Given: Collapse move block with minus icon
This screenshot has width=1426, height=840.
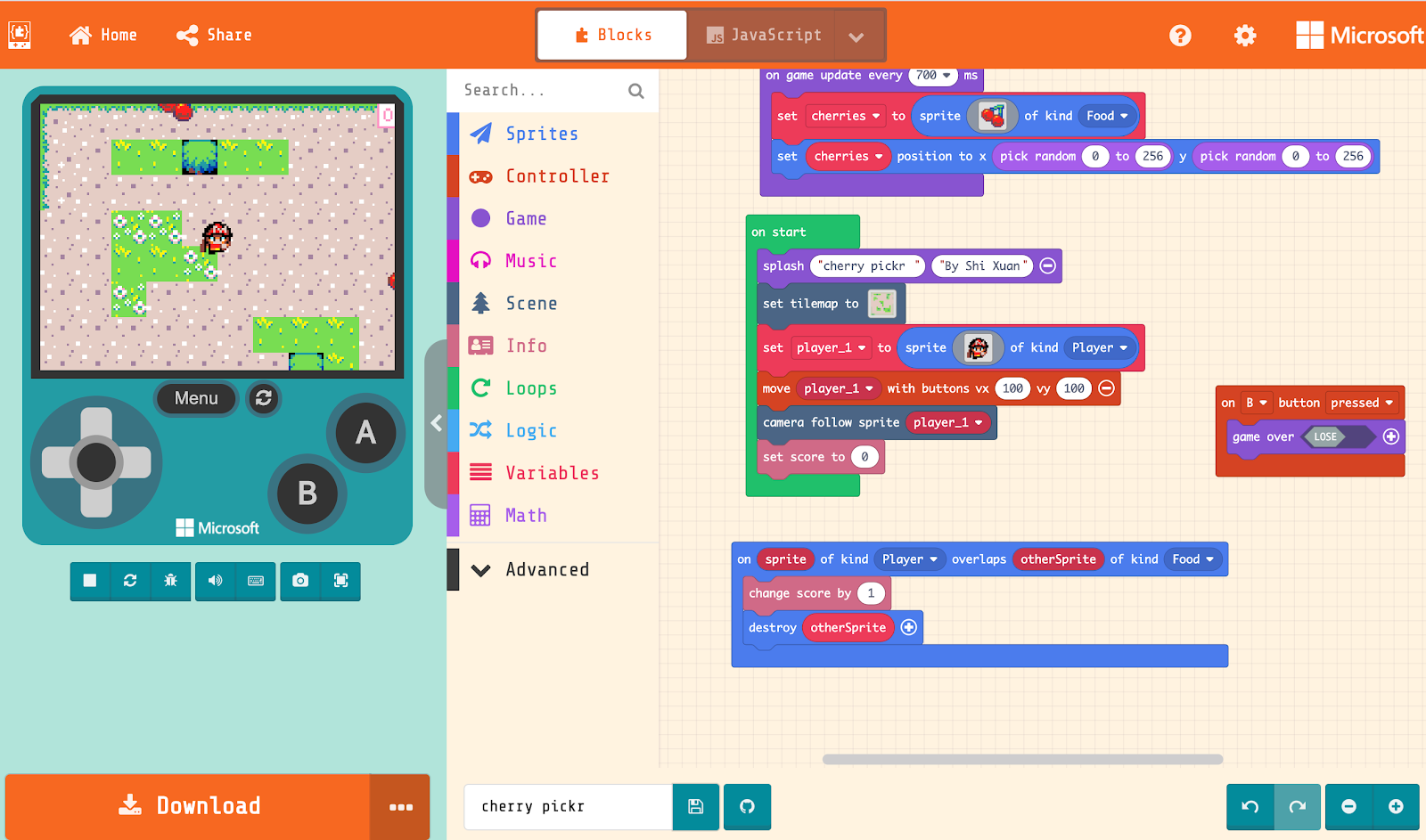Looking at the screenshot, I should coord(1106,388).
